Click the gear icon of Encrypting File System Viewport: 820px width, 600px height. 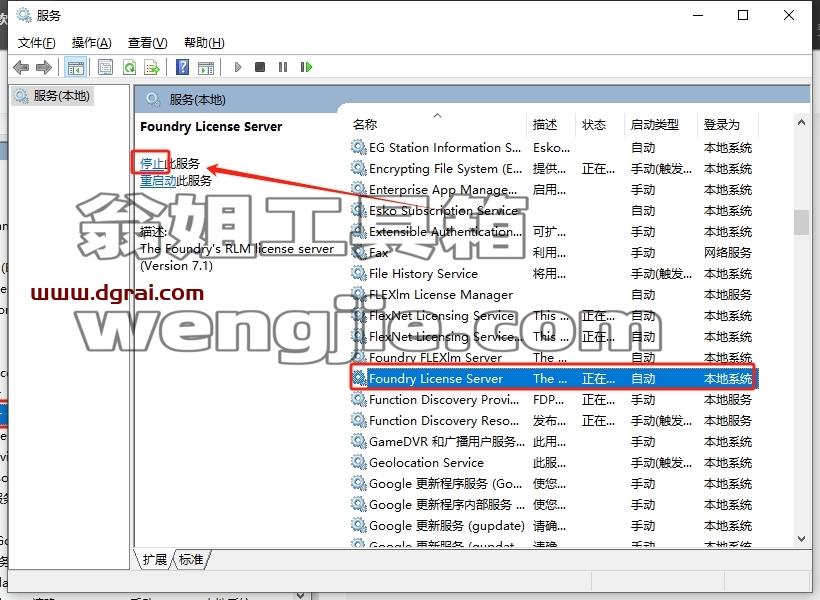pos(359,168)
